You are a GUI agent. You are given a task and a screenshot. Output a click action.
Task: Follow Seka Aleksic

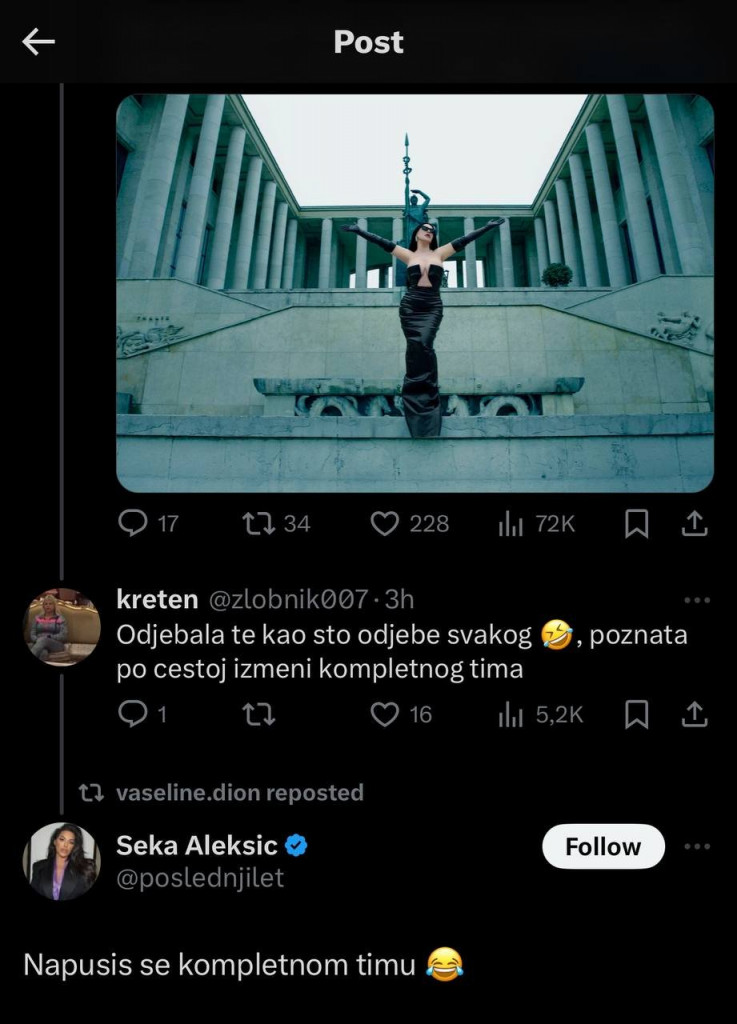point(602,846)
